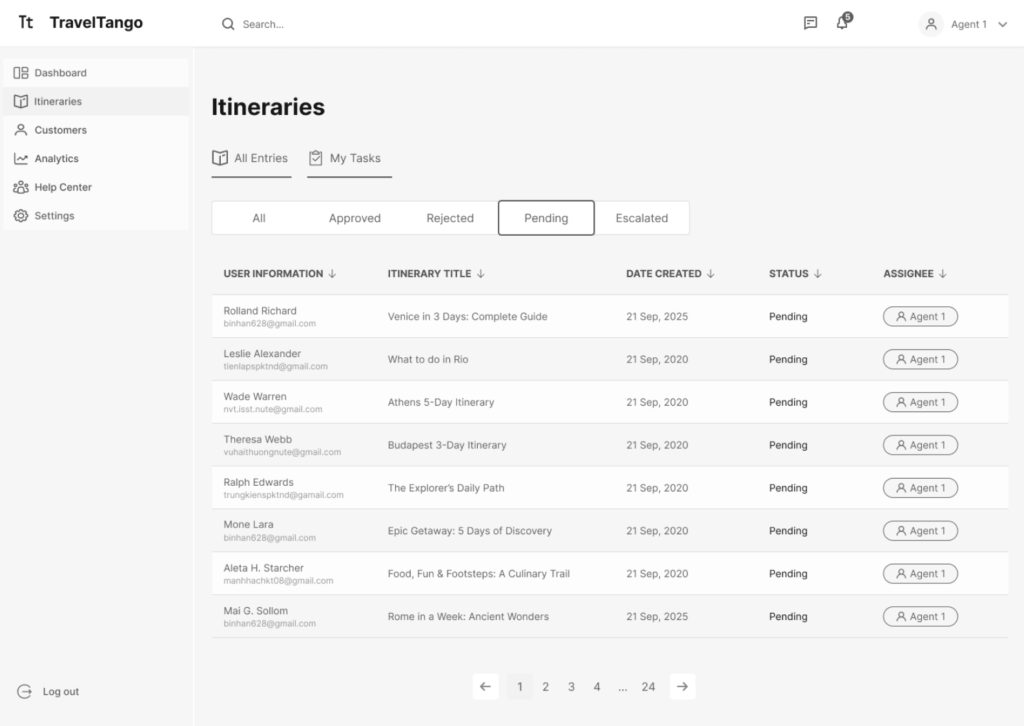Viewport: 1024px width, 726px height.
Task: Click Agent 1 assignee for Rolland Richard
Action: click(920, 317)
